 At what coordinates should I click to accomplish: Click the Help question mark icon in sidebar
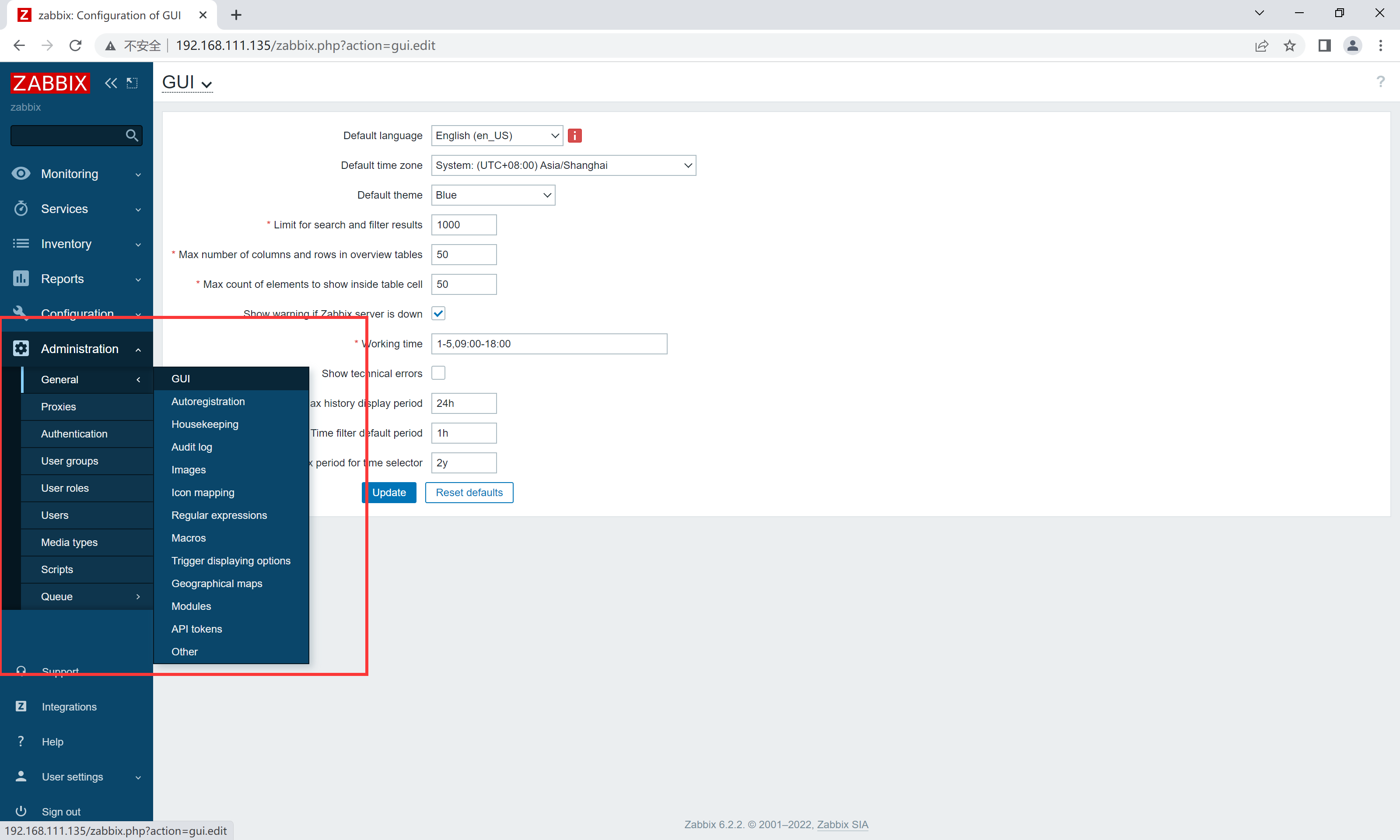(21, 741)
